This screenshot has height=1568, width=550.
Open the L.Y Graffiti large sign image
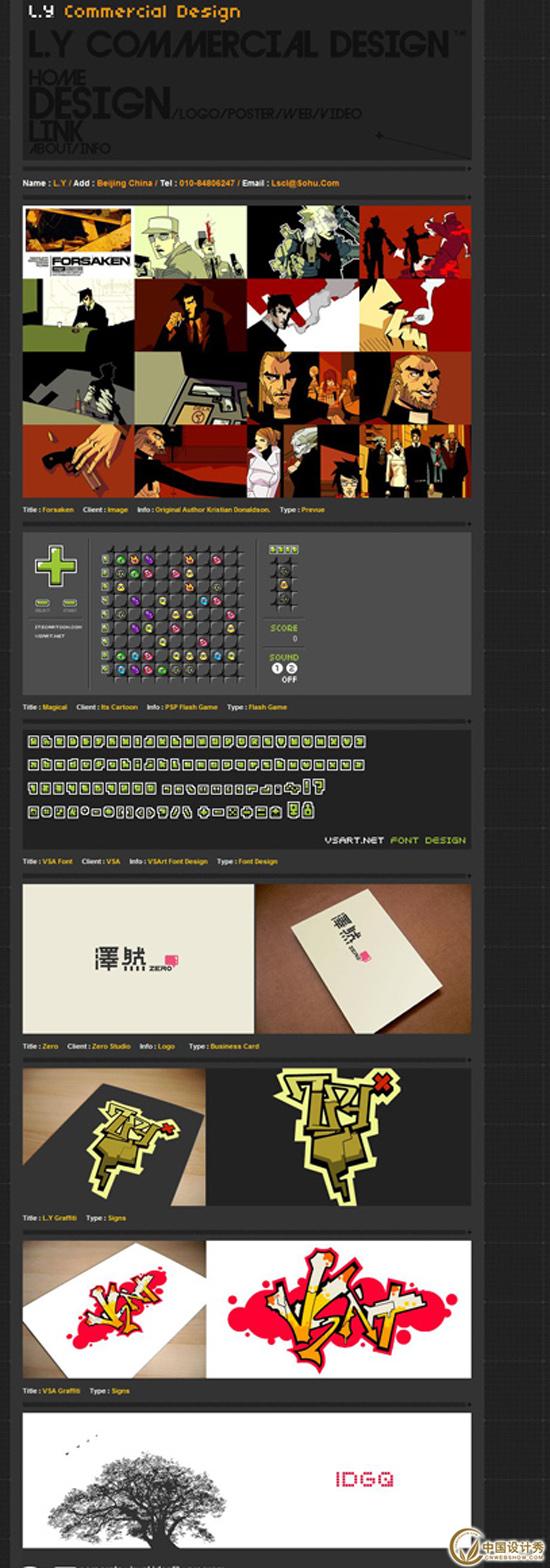pyautogui.click(x=339, y=1136)
